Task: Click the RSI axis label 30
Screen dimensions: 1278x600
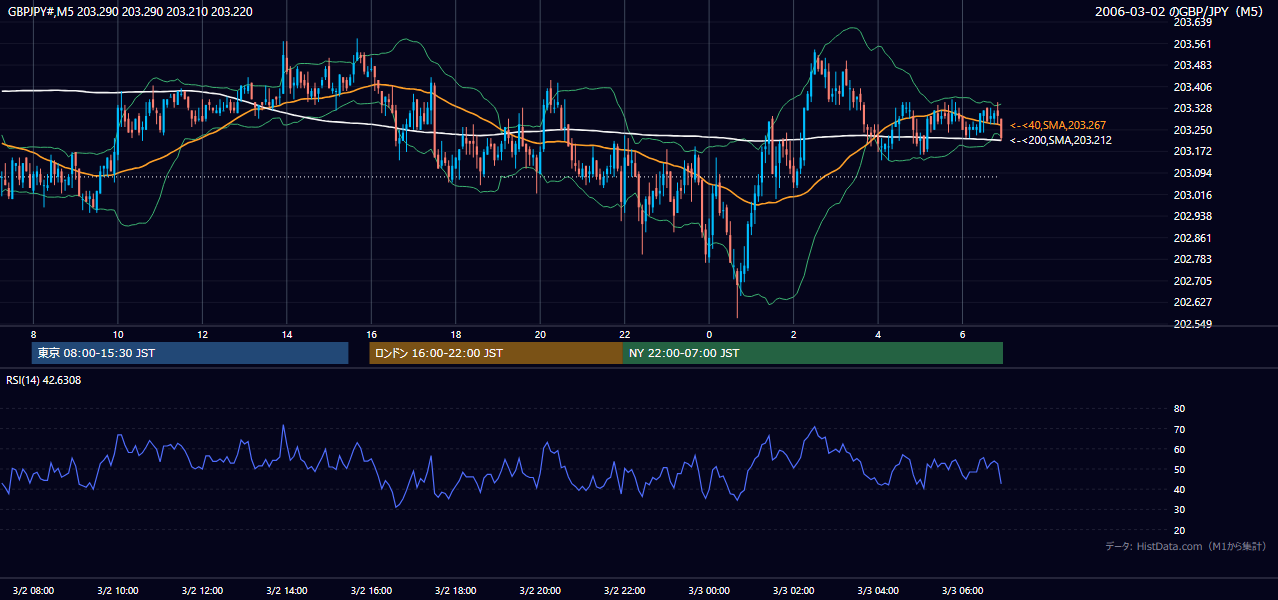Action: coord(1179,510)
